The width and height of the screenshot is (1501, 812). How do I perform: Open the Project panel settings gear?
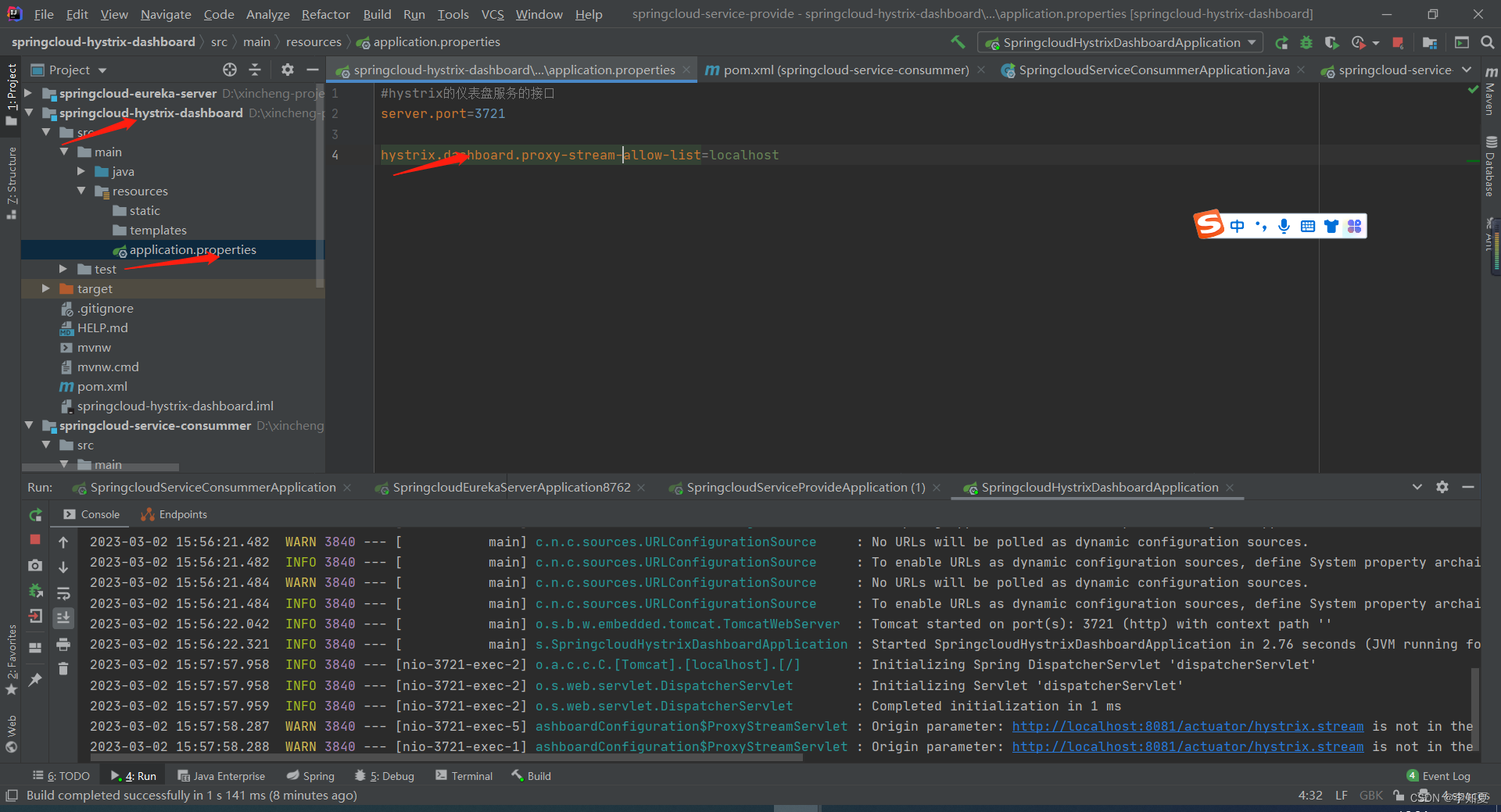(288, 70)
